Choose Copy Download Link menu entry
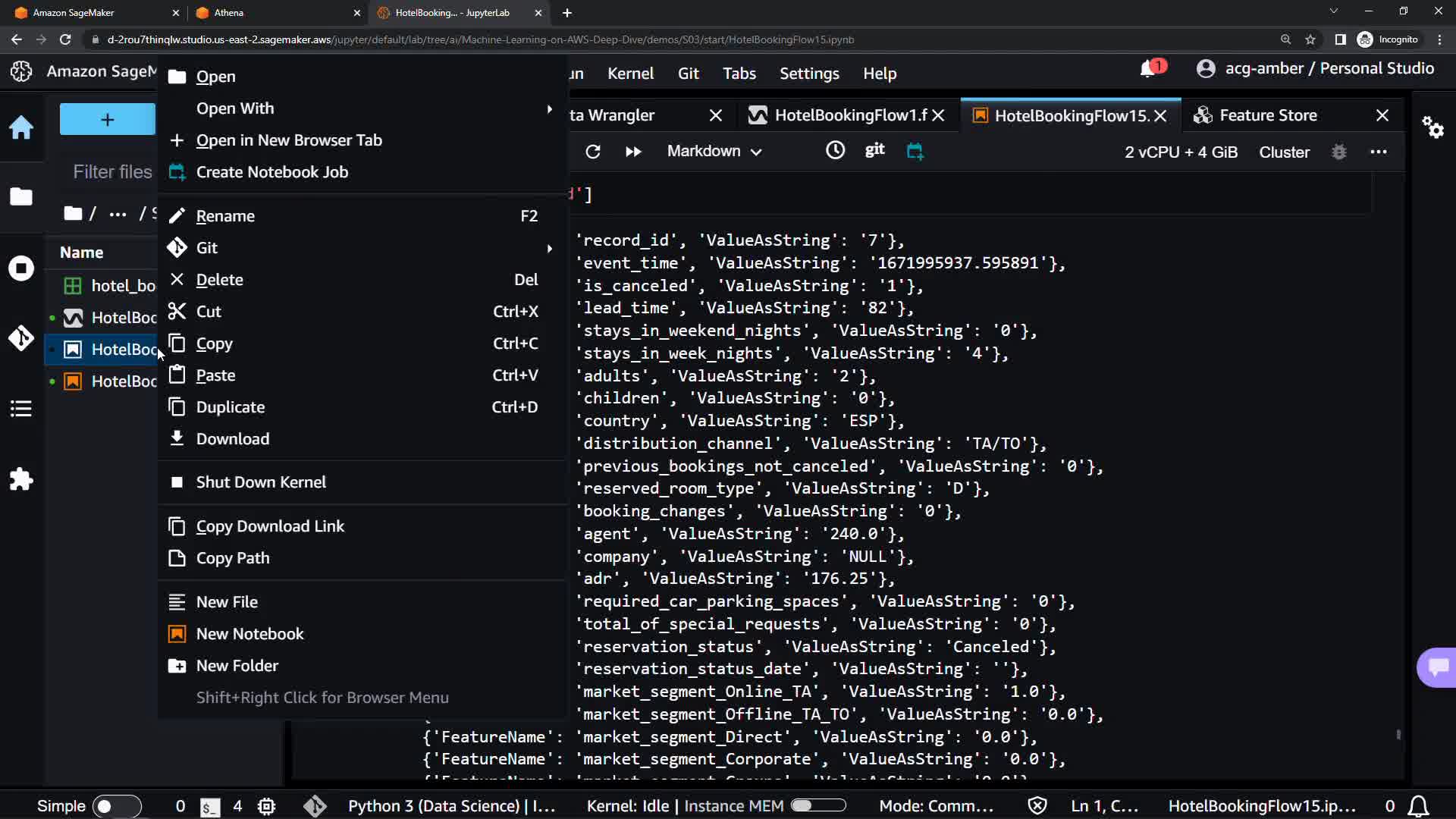Screen dimensions: 1456x819 [x=270, y=526]
